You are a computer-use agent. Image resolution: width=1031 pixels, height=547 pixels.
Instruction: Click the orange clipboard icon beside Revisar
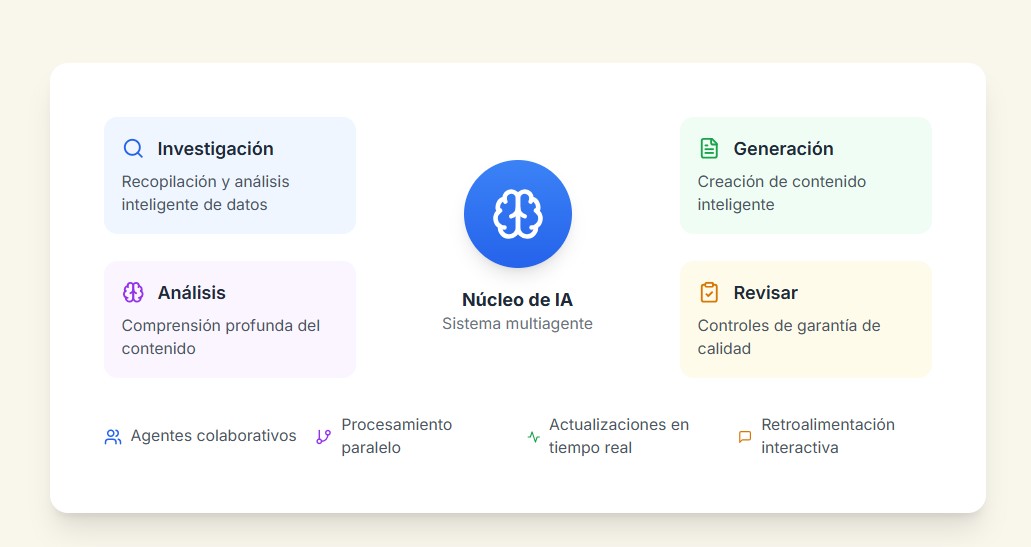(709, 293)
